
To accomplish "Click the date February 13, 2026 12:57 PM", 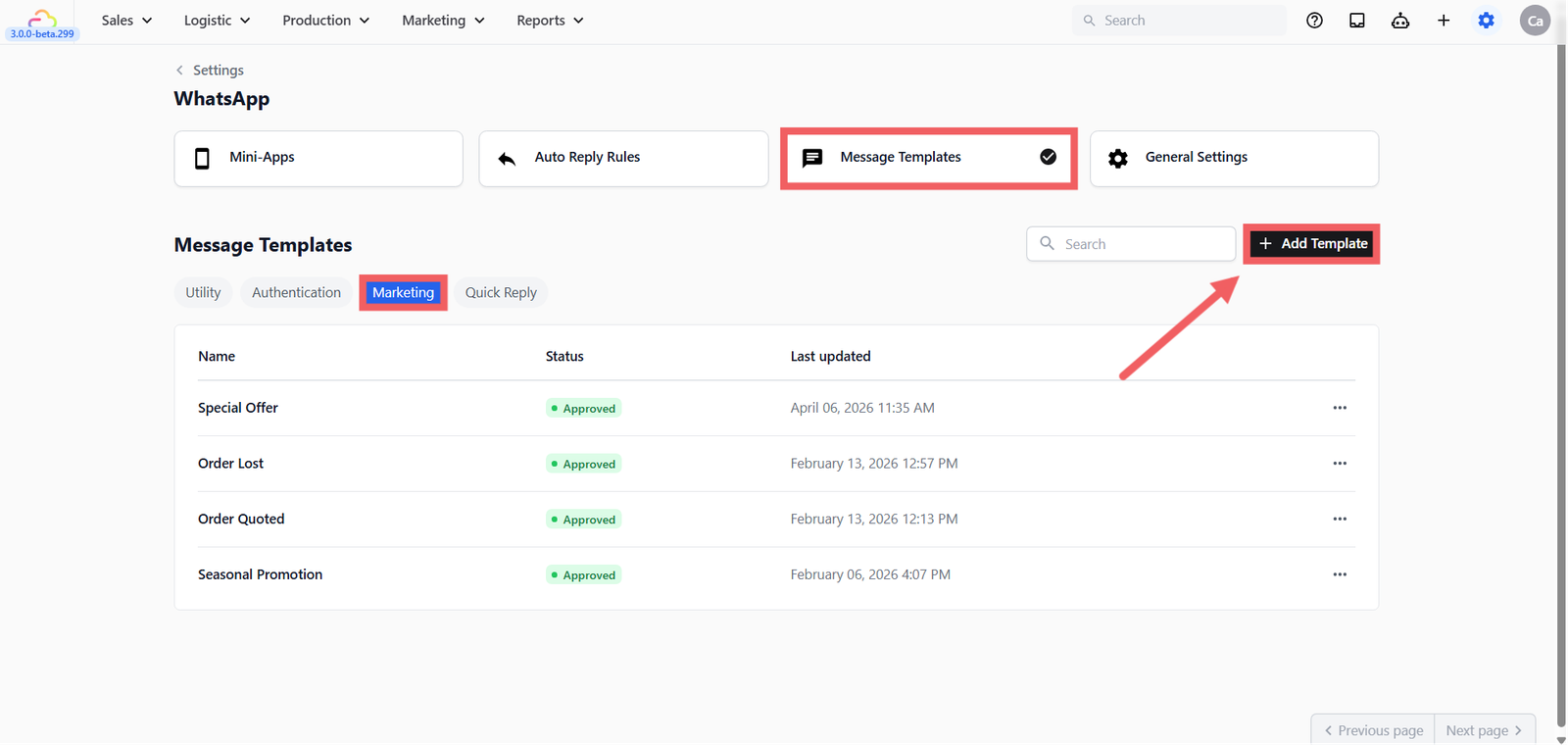I will tap(874, 464).
